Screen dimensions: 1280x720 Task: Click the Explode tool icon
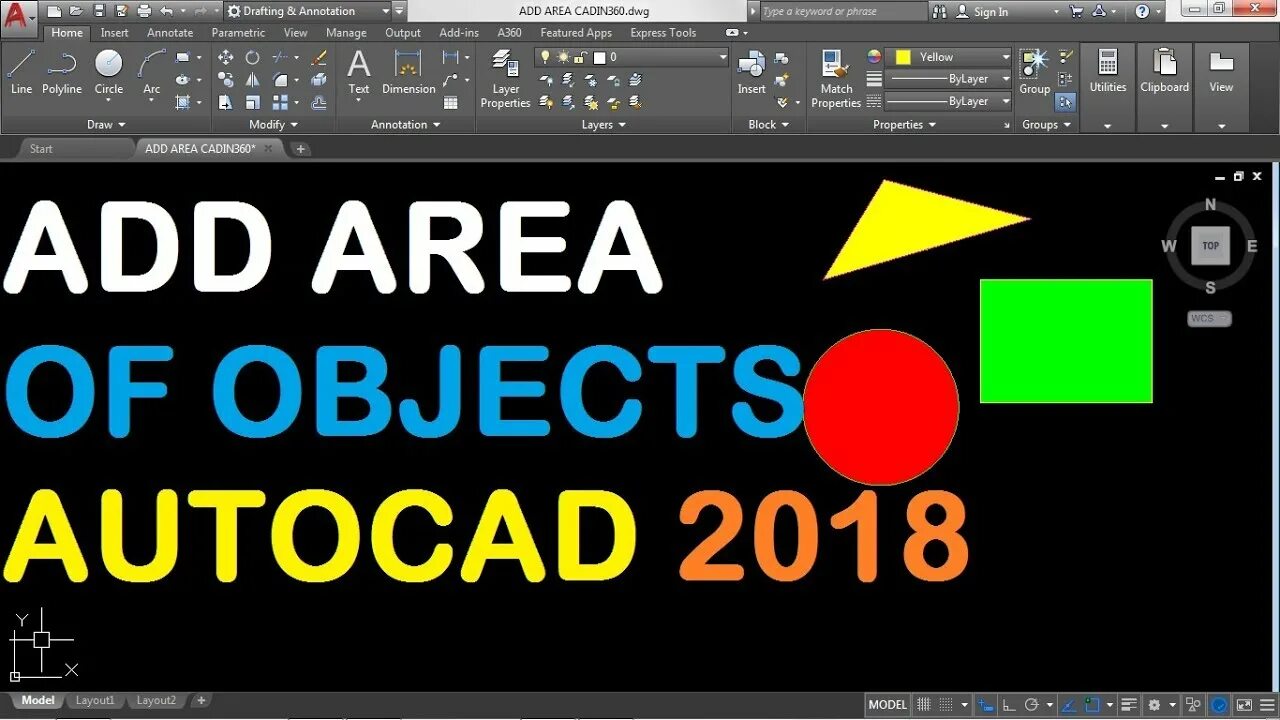[319, 80]
